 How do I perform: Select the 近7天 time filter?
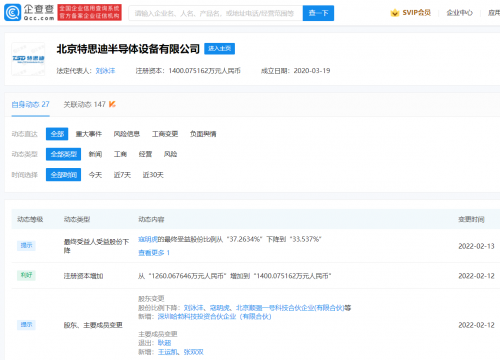pyautogui.click(x=122, y=175)
